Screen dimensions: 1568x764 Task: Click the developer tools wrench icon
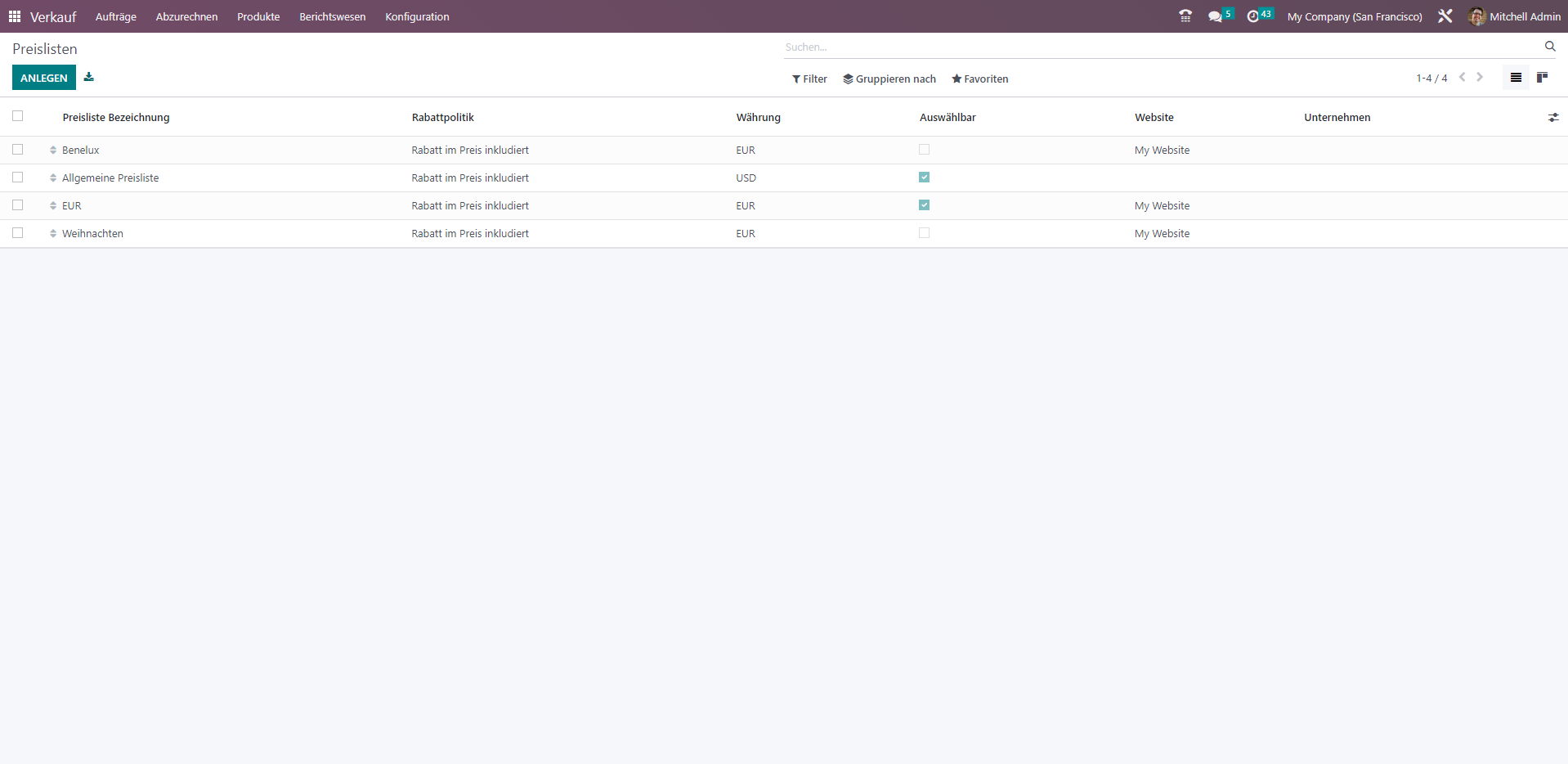point(1445,16)
